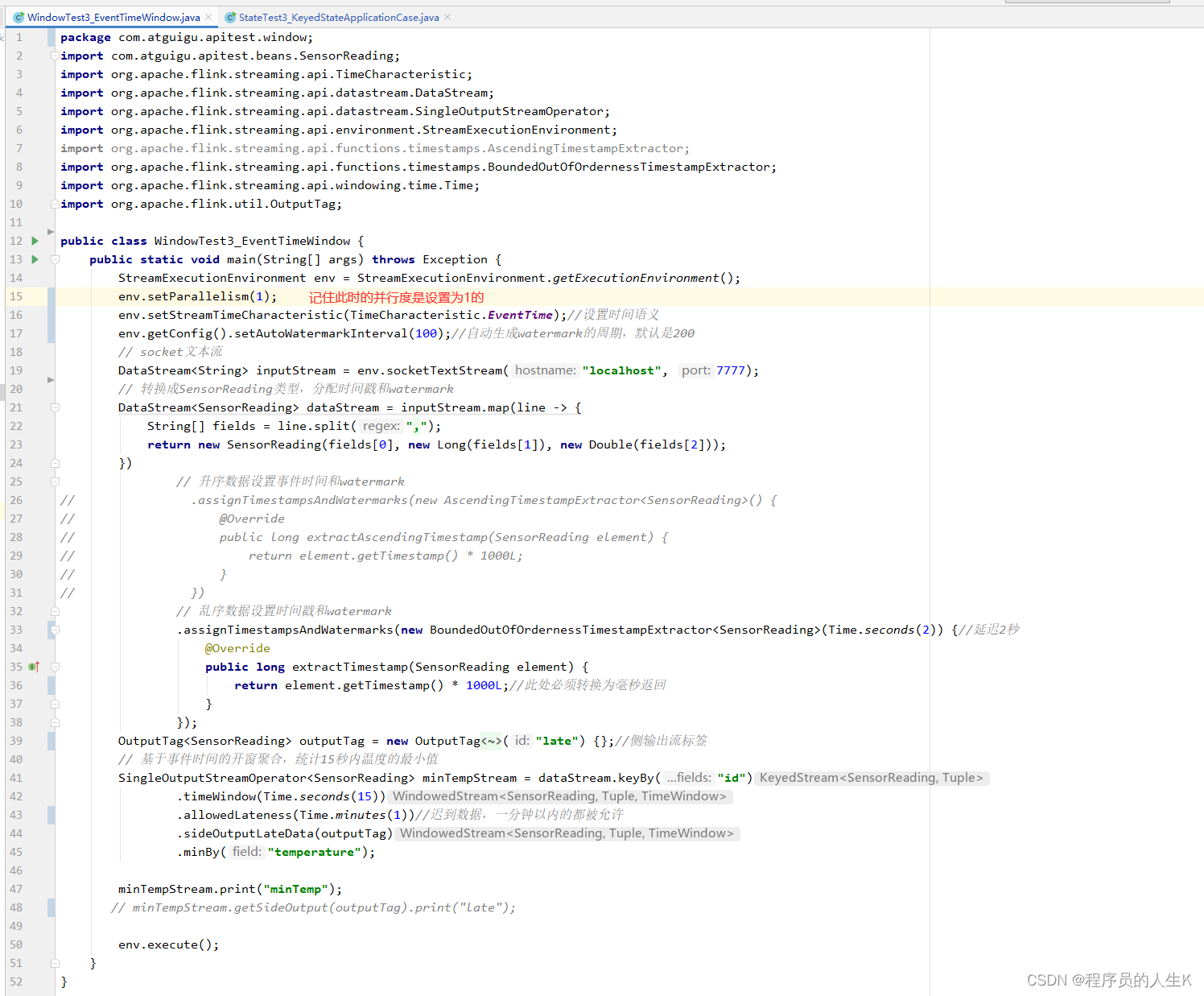Click the folded diamond operator in new OutputTag
The width and height of the screenshot is (1204, 996).
click(491, 741)
